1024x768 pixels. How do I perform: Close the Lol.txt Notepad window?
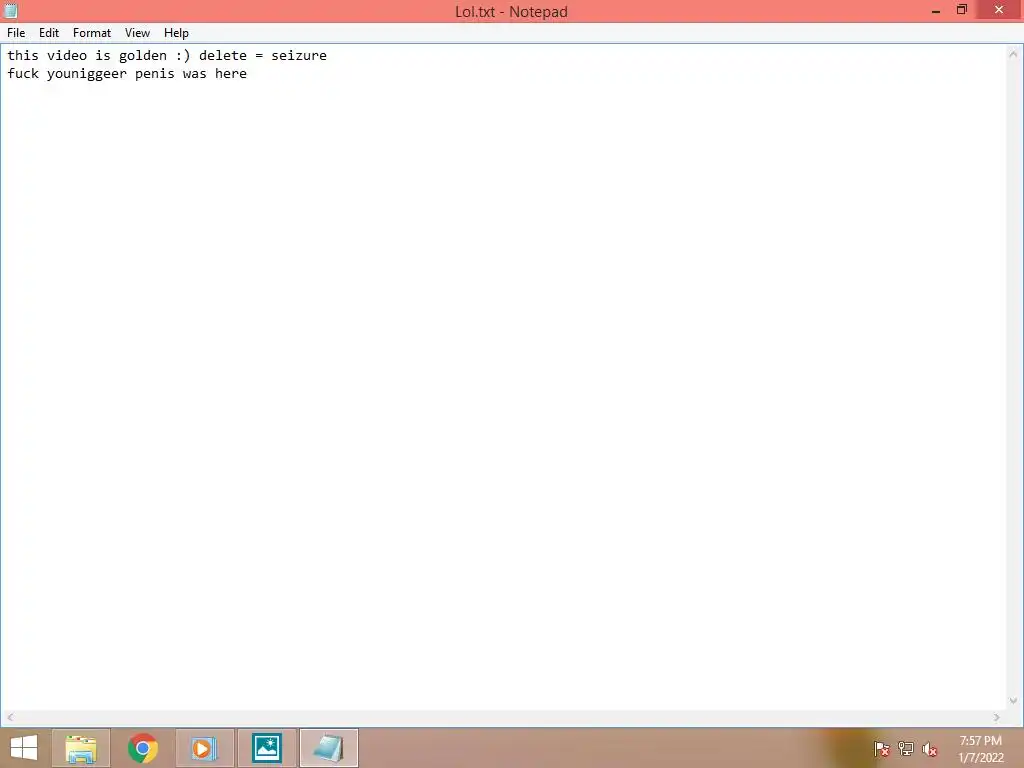[999, 10]
